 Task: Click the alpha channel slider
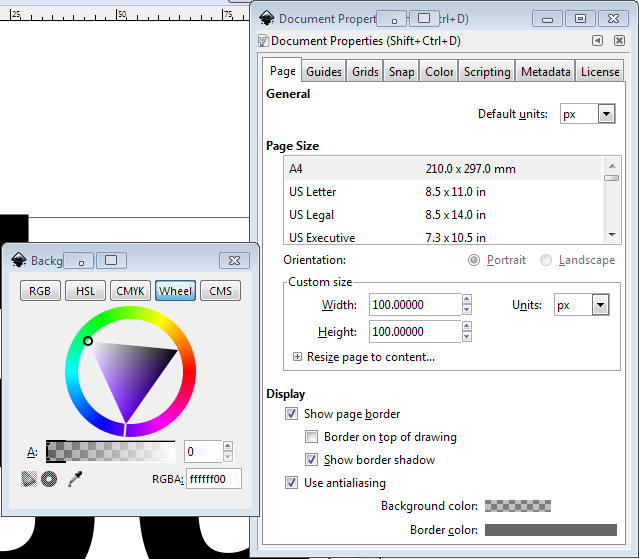point(110,451)
